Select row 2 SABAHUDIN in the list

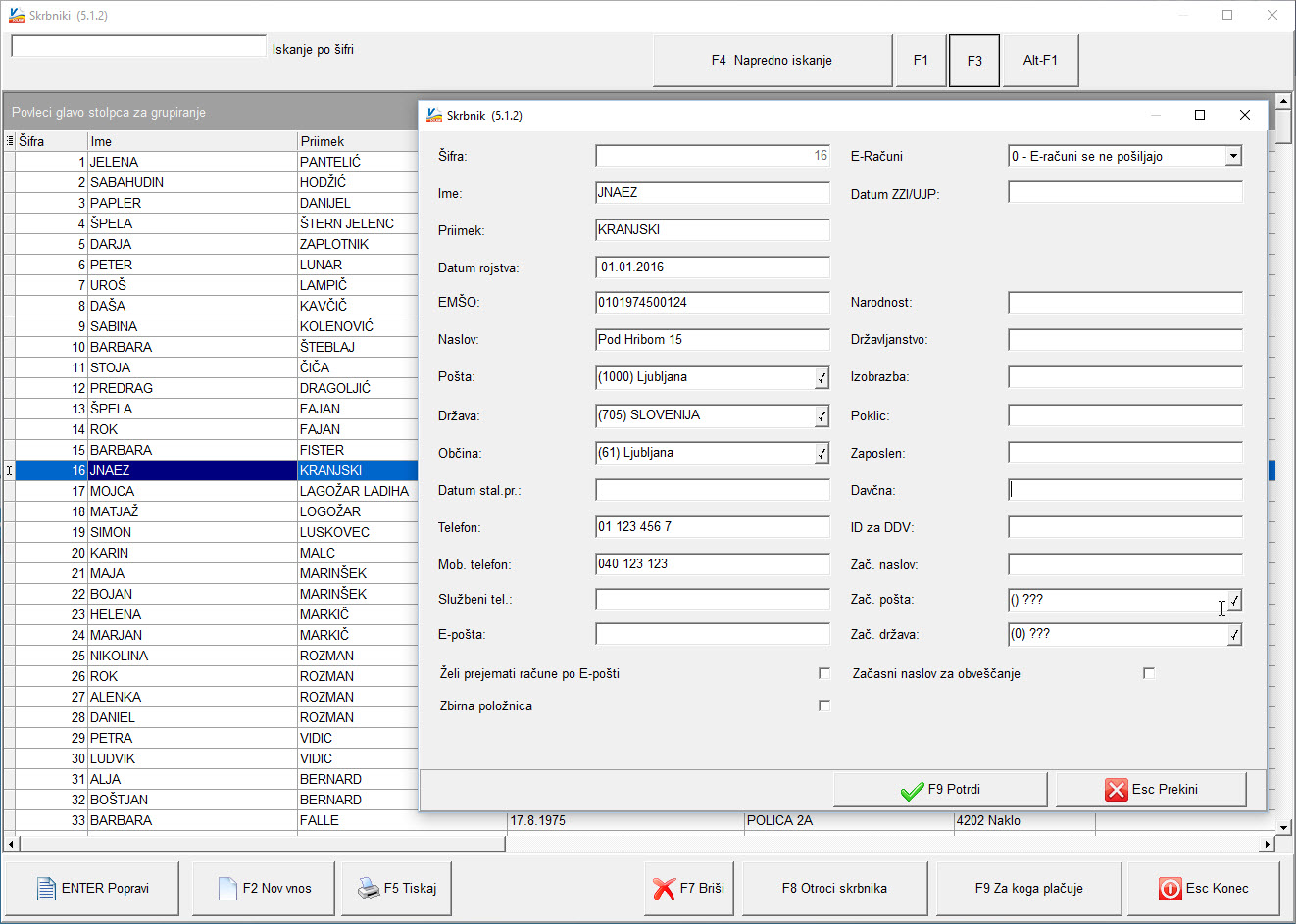tap(211, 182)
